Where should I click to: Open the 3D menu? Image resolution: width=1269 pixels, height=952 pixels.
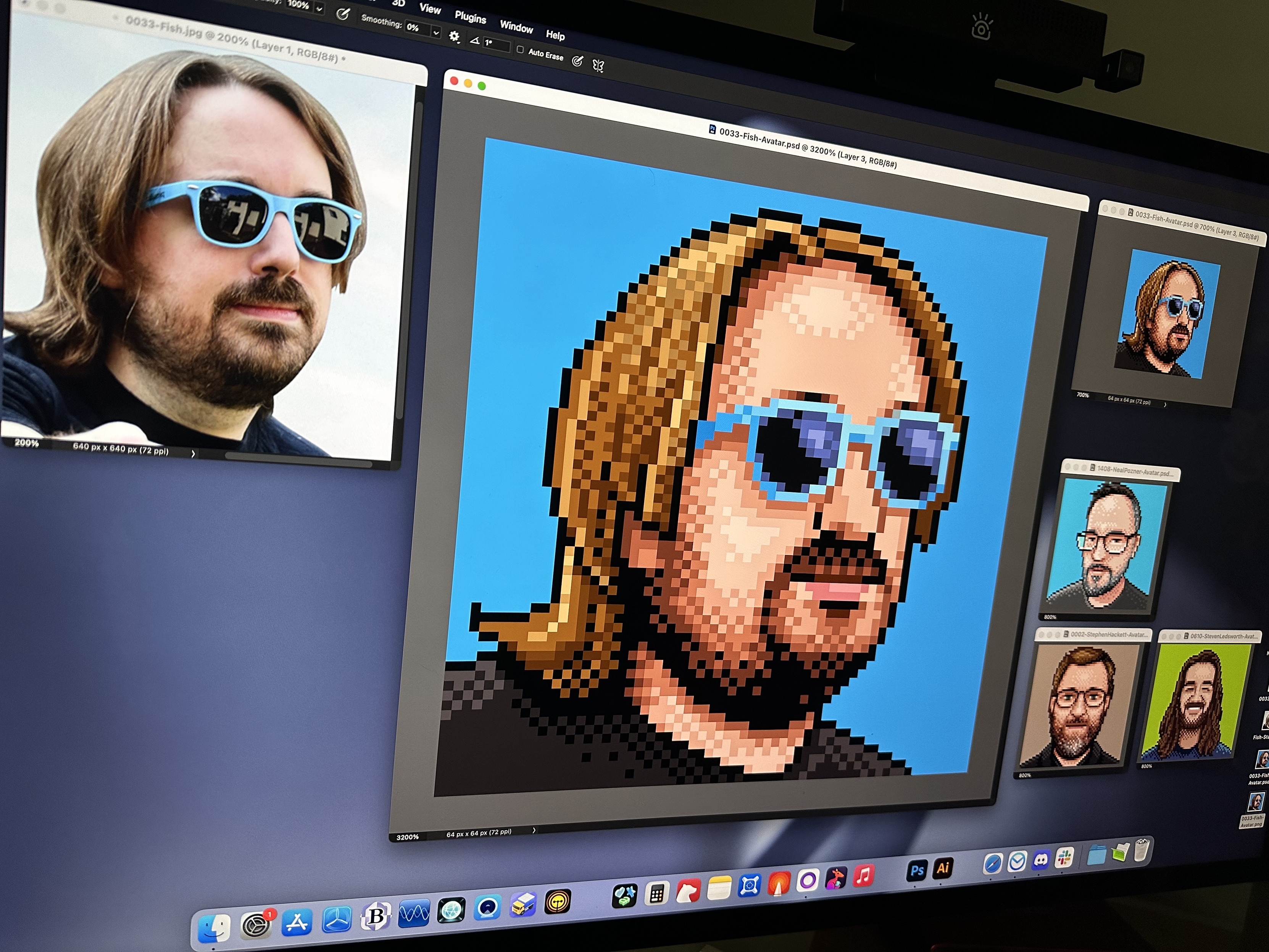[398, 3]
